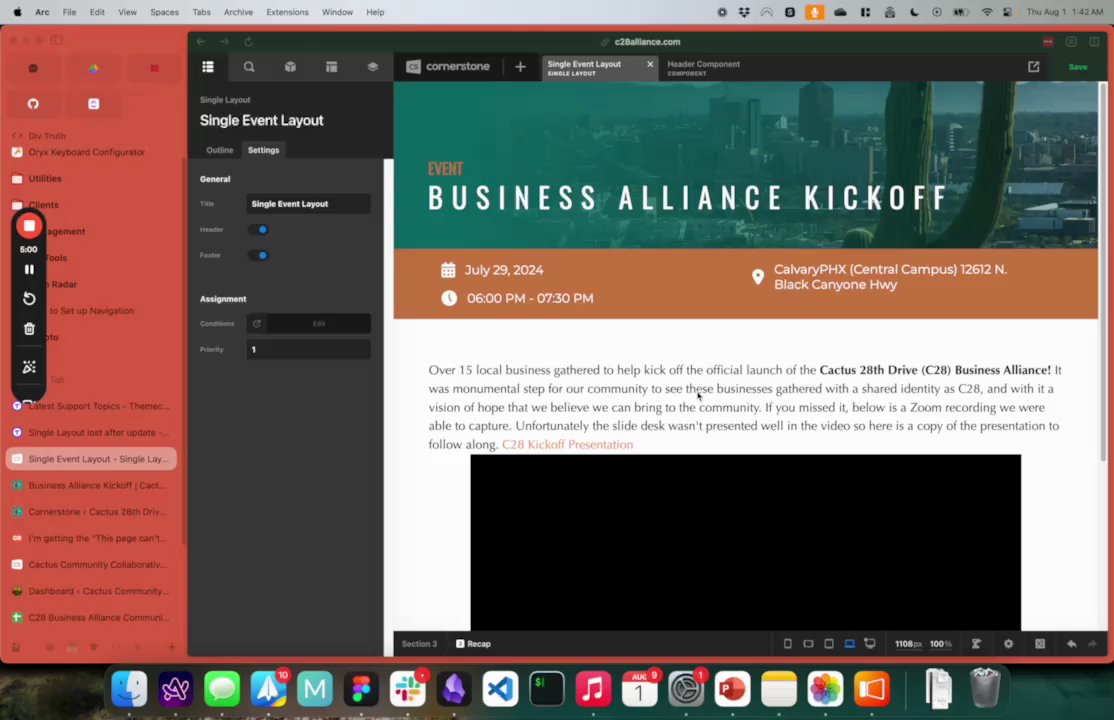
Task: Click the Recap breadcrumb
Action: point(473,644)
